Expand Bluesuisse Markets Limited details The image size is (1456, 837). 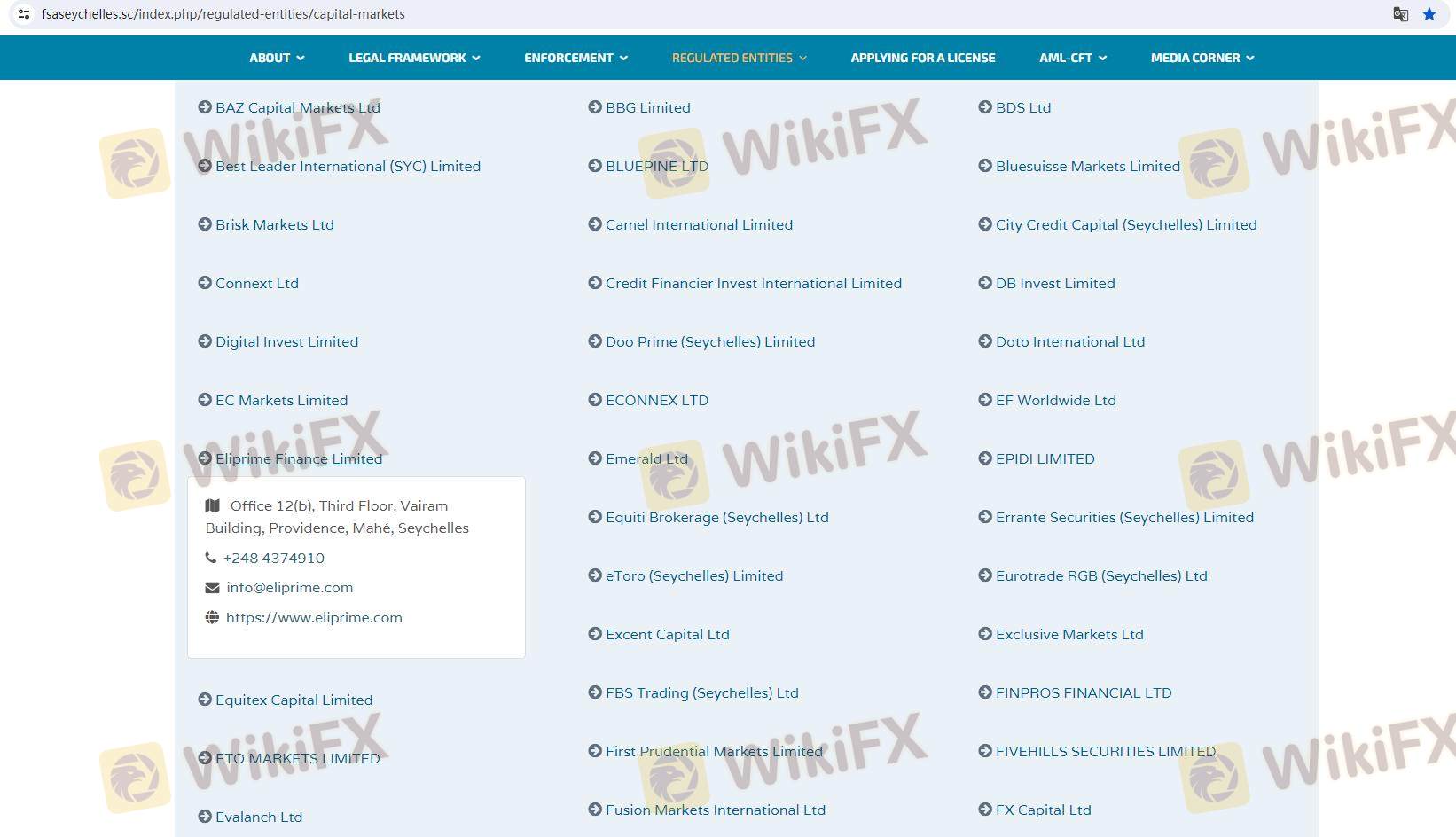click(x=1088, y=166)
